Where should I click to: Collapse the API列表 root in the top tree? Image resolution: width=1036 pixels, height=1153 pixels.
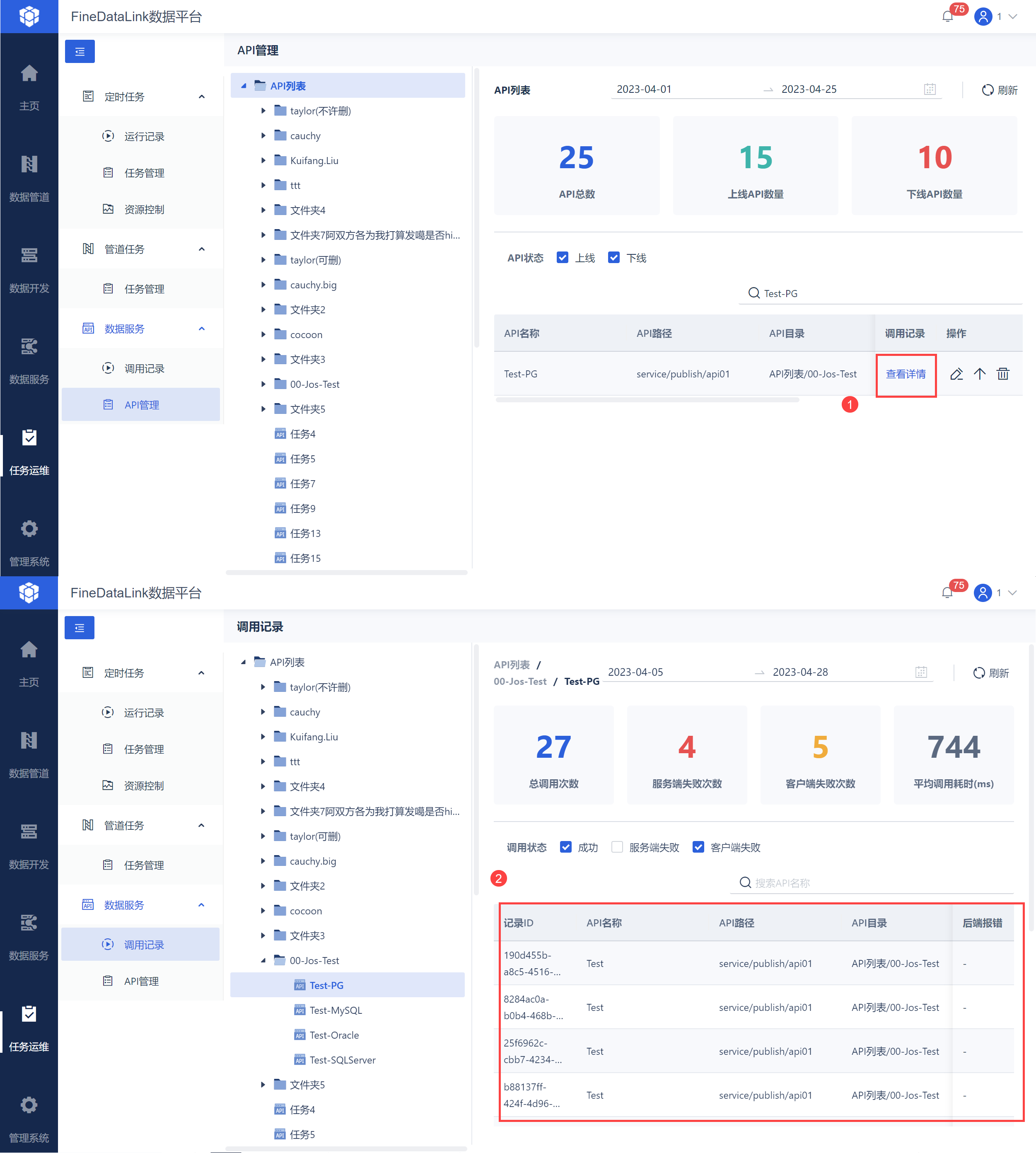pos(244,86)
